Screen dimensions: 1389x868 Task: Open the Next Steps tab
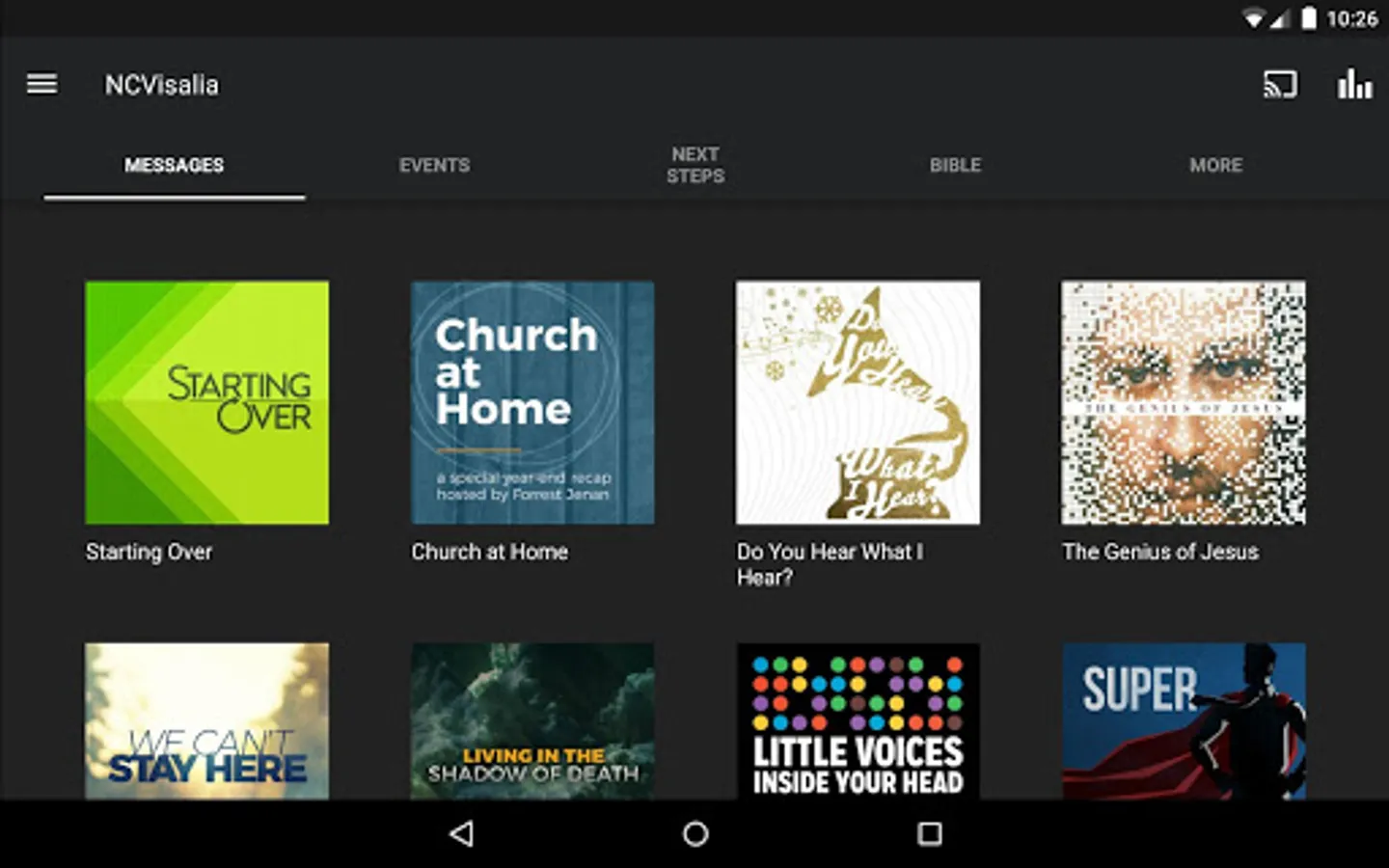(x=695, y=165)
